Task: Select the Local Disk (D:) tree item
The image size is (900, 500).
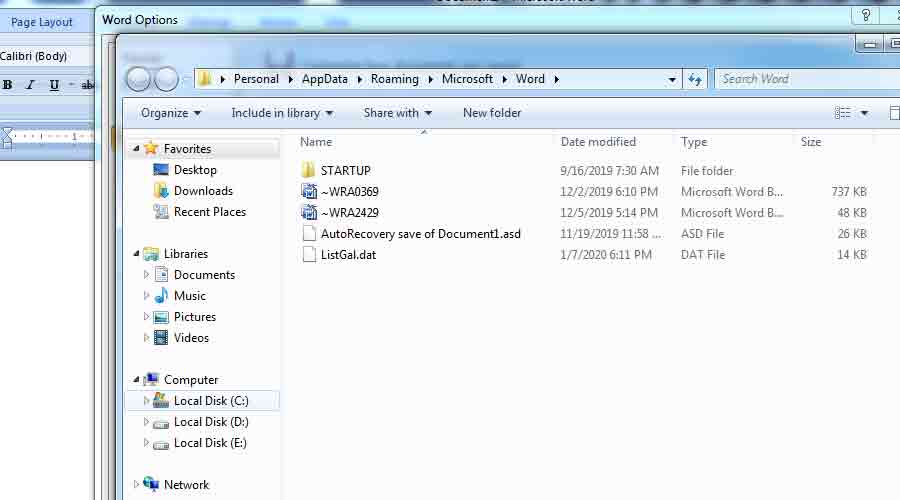Action: click(x=211, y=422)
